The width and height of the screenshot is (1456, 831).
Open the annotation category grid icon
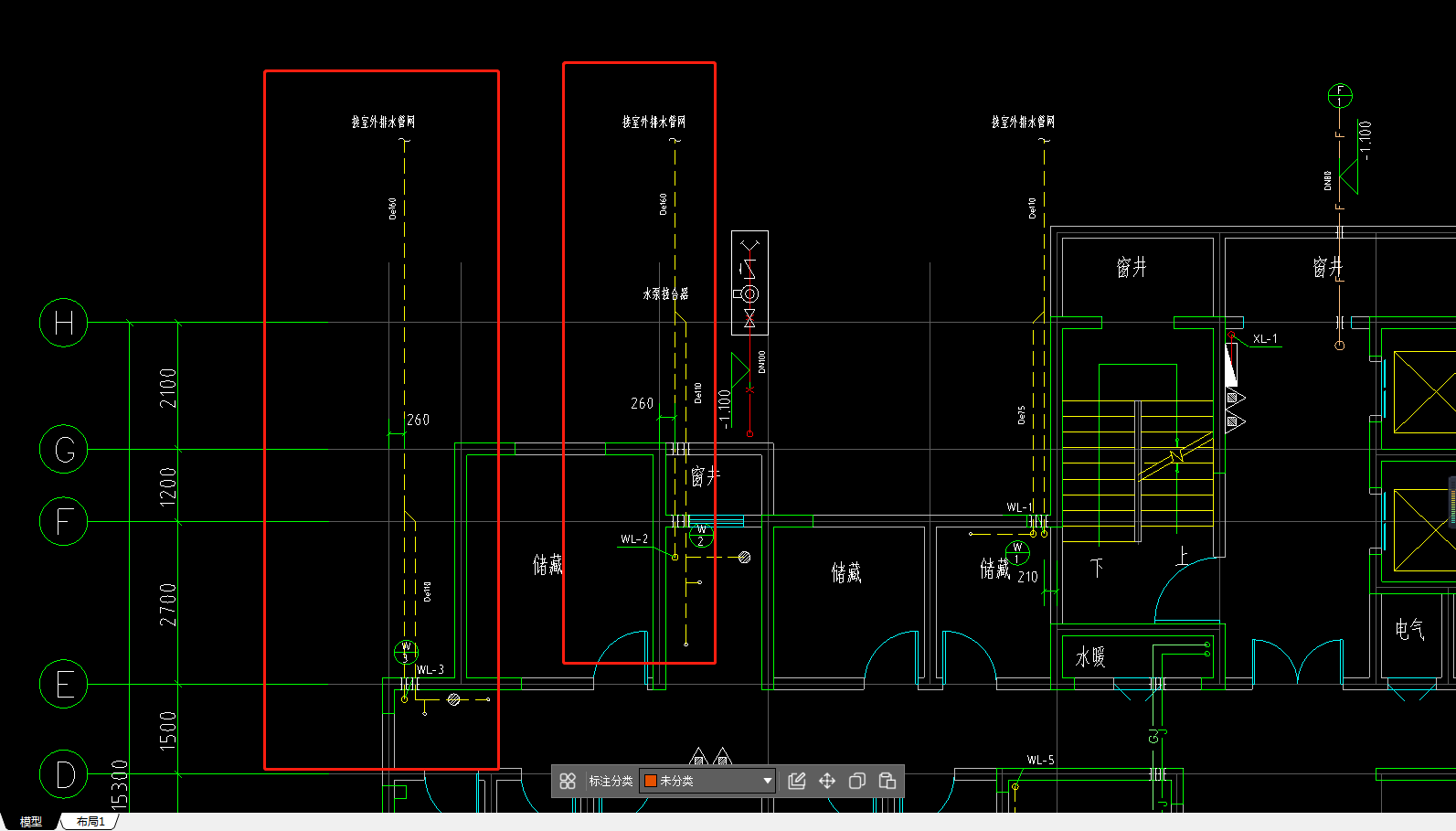tap(568, 781)
